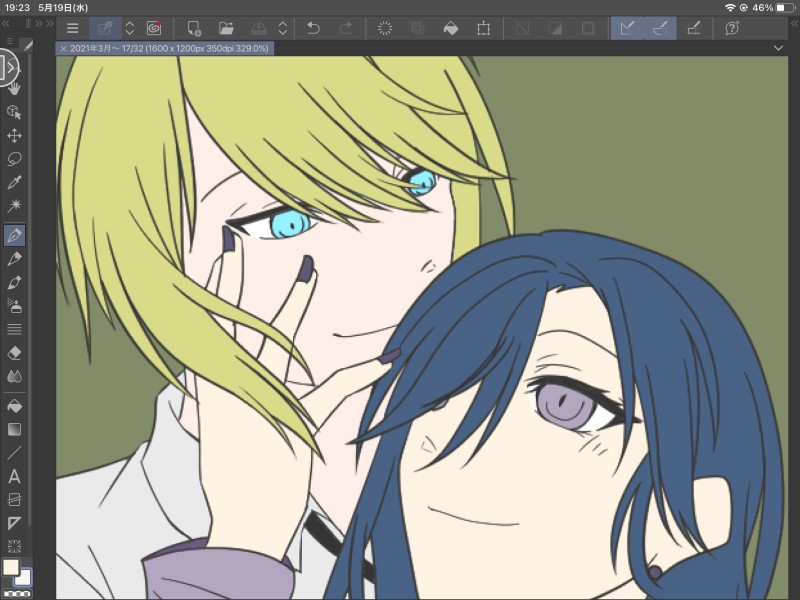Choose the sub drawing color swatch
Screen dimensions: 800x600
coord(23,578)
